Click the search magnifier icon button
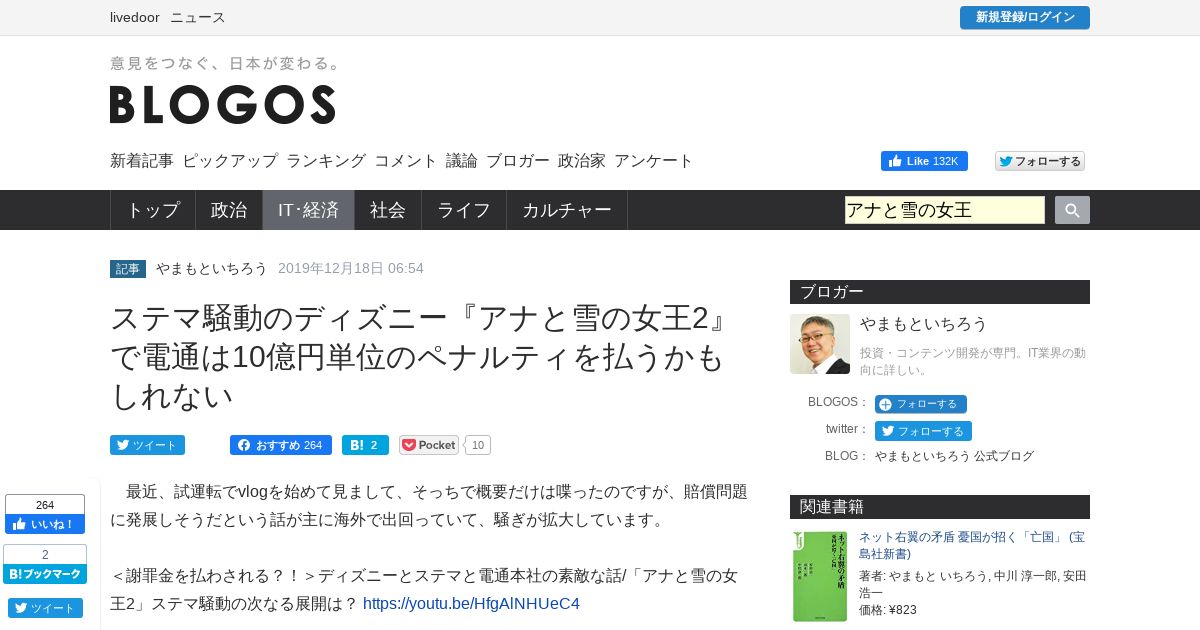 coord(1072,210)
